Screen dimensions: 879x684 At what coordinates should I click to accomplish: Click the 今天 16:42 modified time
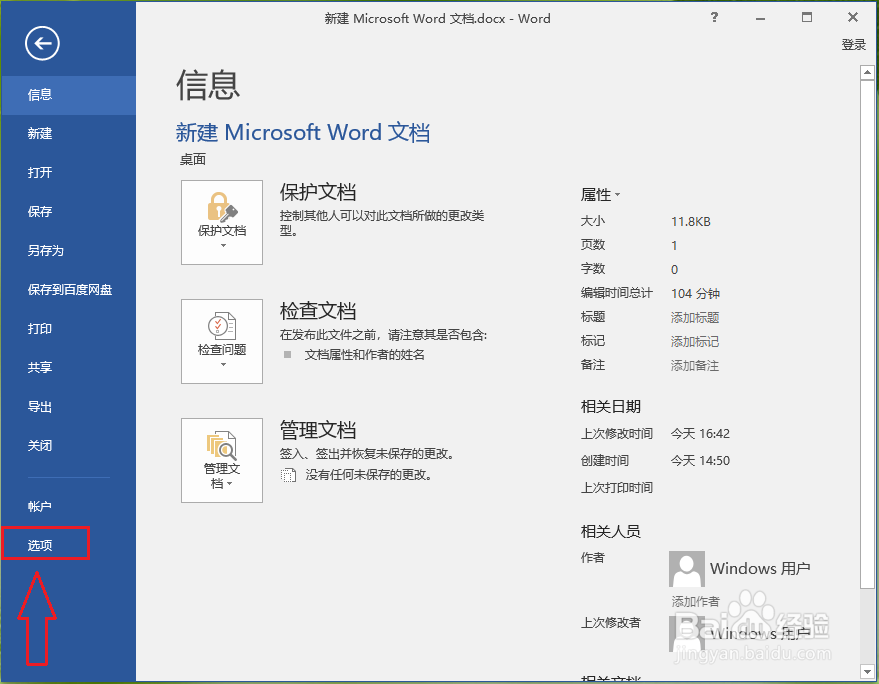click(x=700, y=433)
